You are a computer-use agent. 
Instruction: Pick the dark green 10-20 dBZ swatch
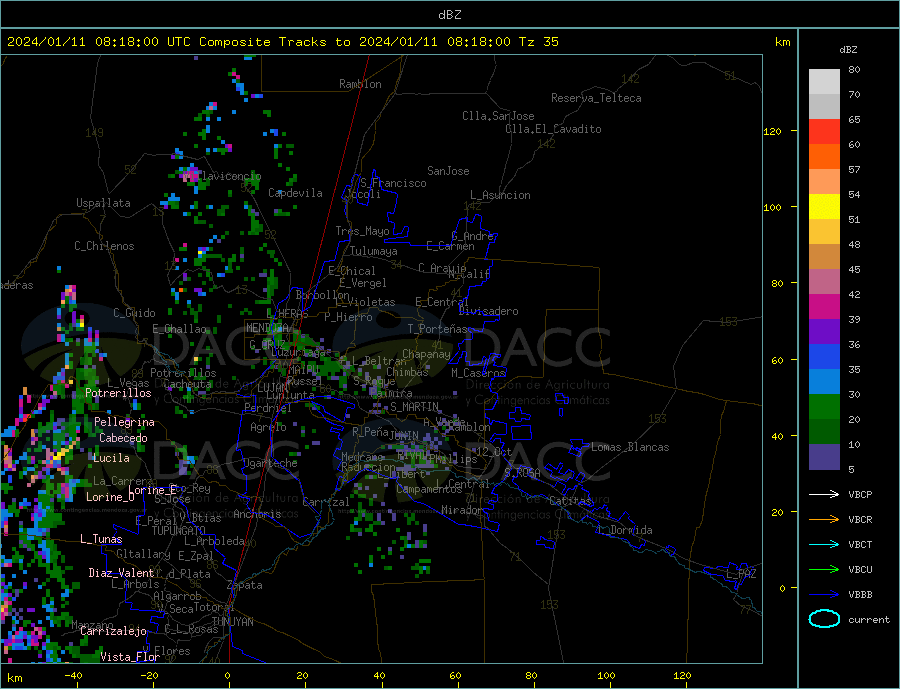(824, 432)
